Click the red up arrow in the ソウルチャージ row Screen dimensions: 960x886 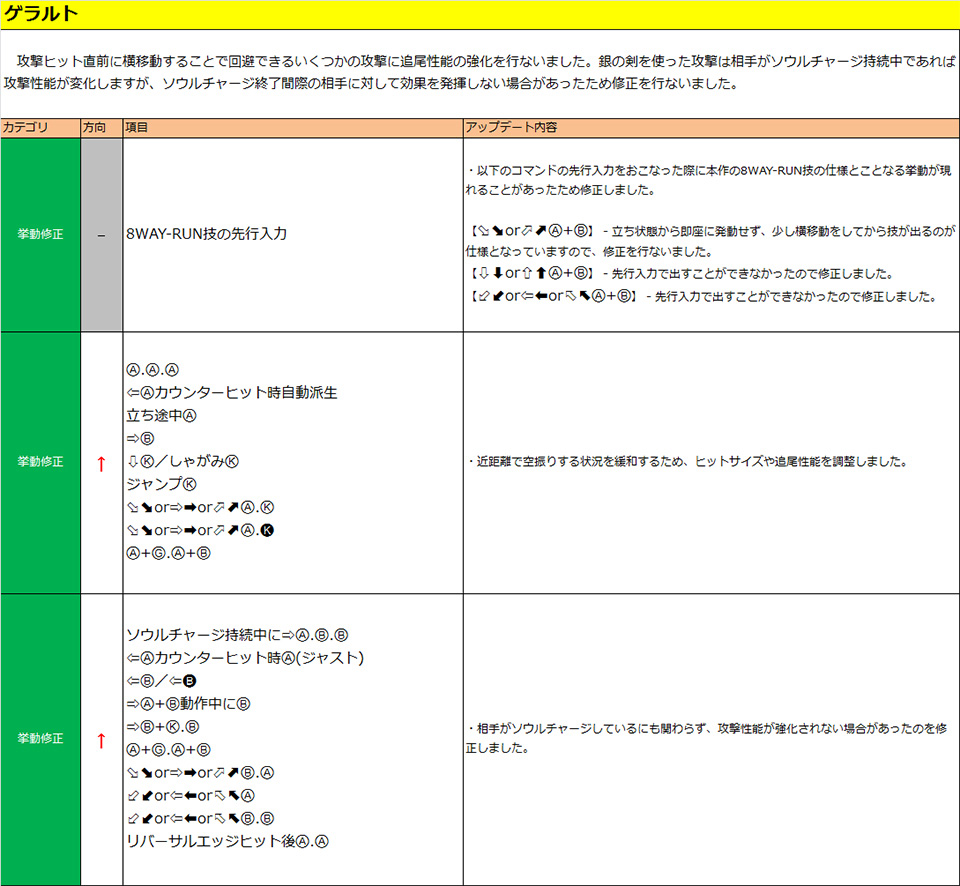(101, 740)
